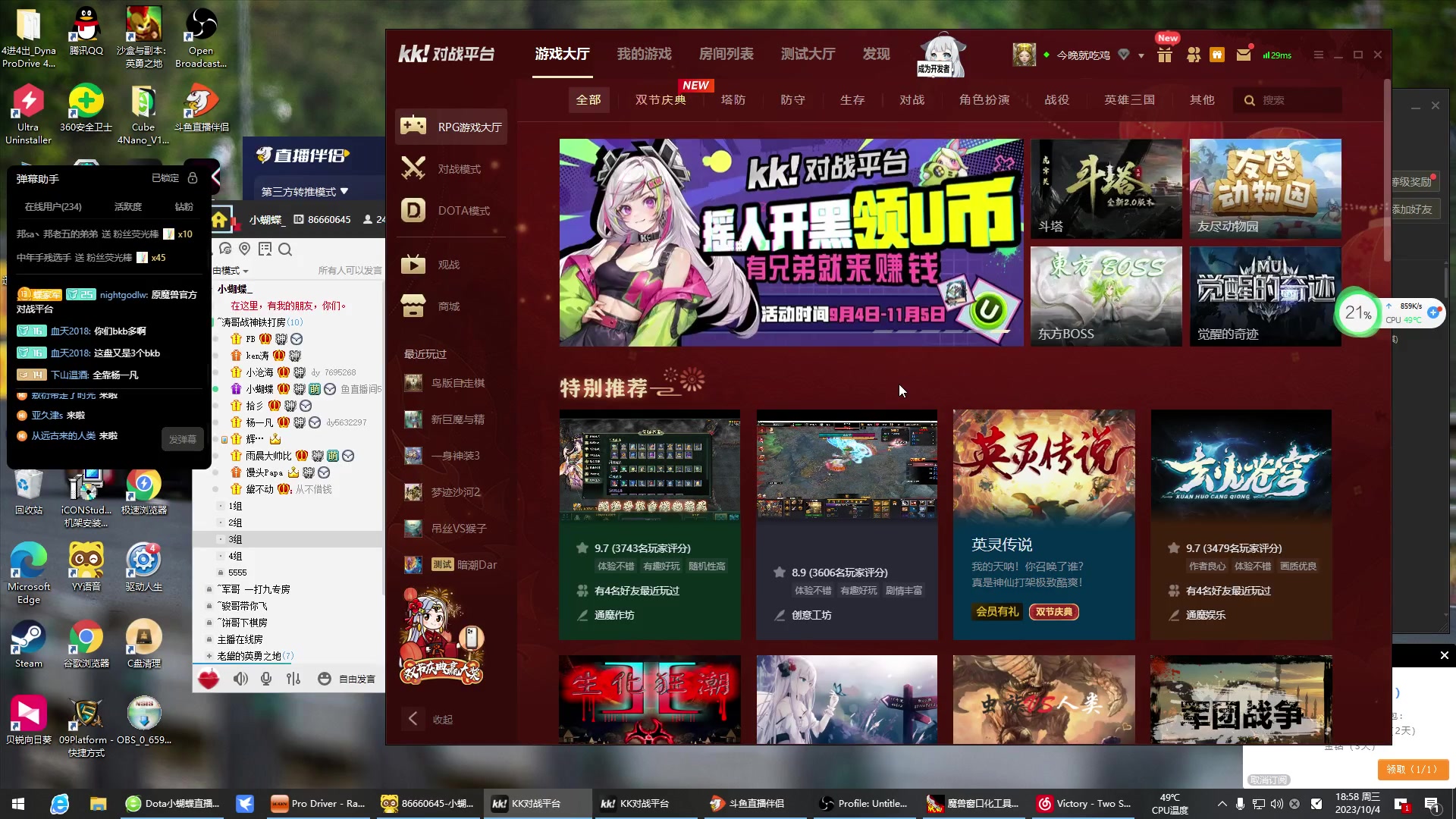Toggle the taskbar volume tray icon
Viewport: 1456px width, 819px height.
coord(1276,804)
